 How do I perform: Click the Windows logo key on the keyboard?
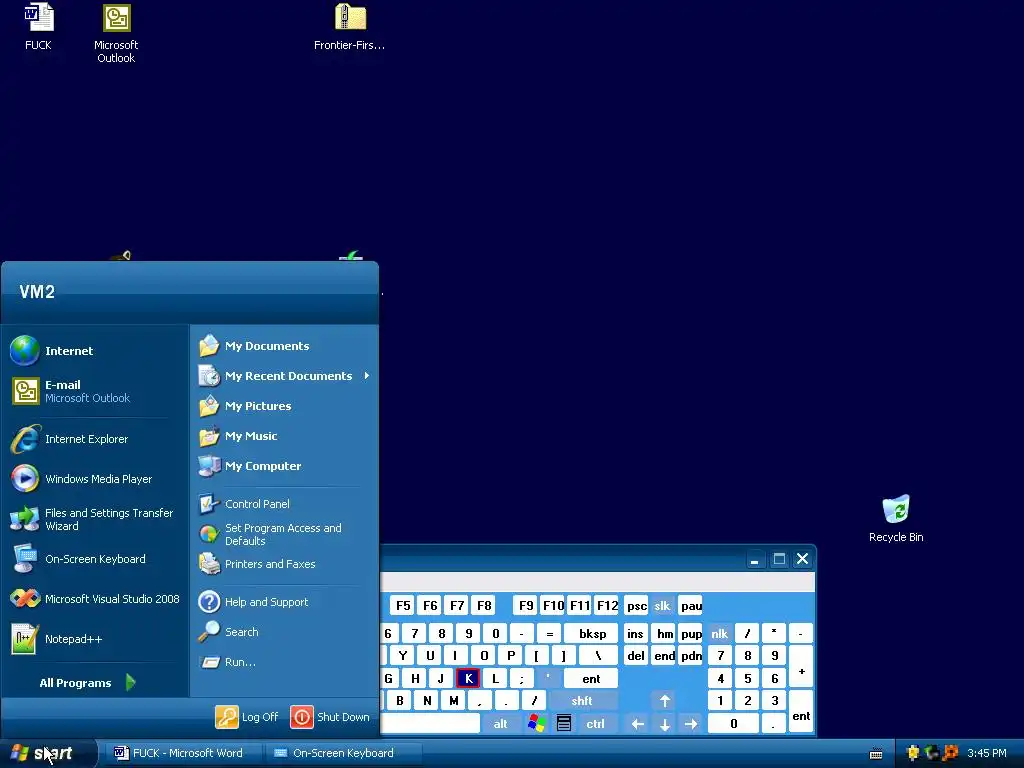[x=537, y=724]
